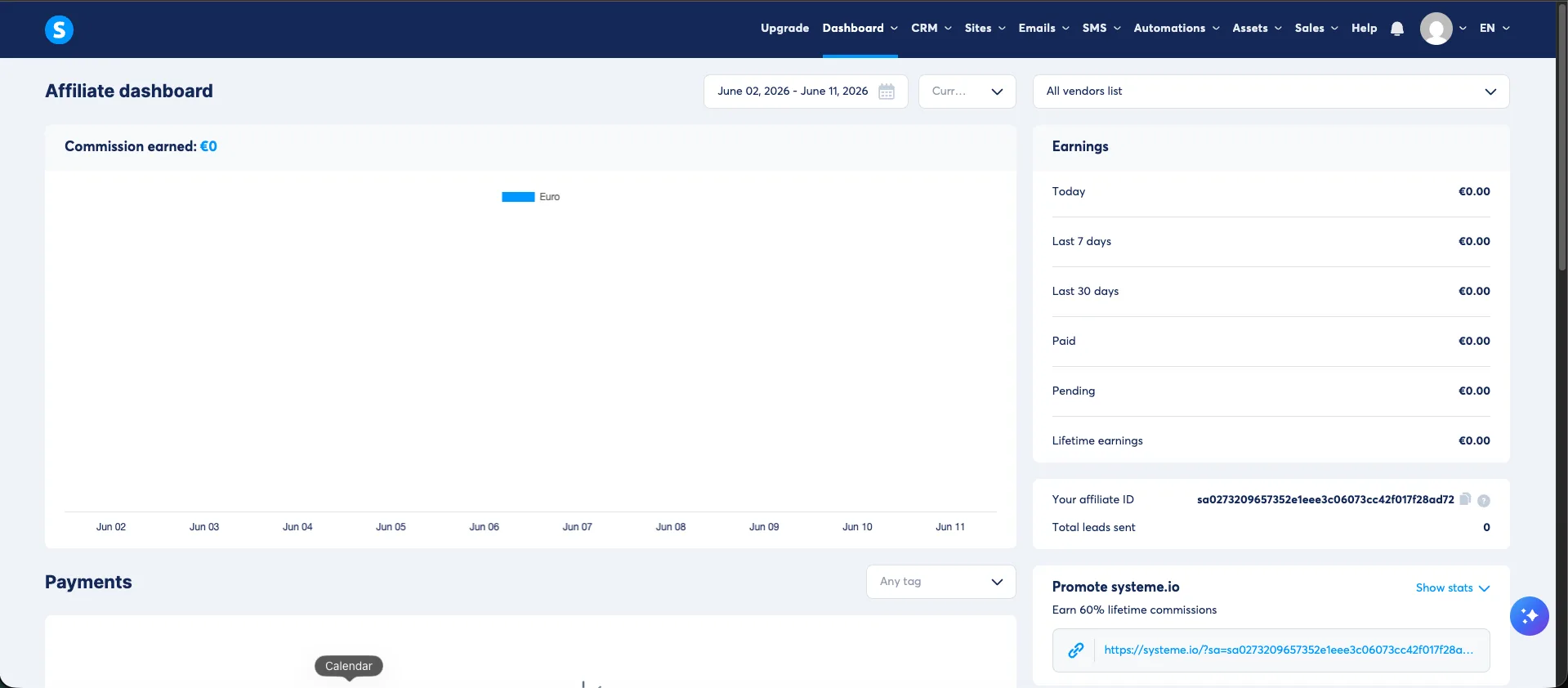Click the Earn 60% lifetime commissions text

[1134, 610]
